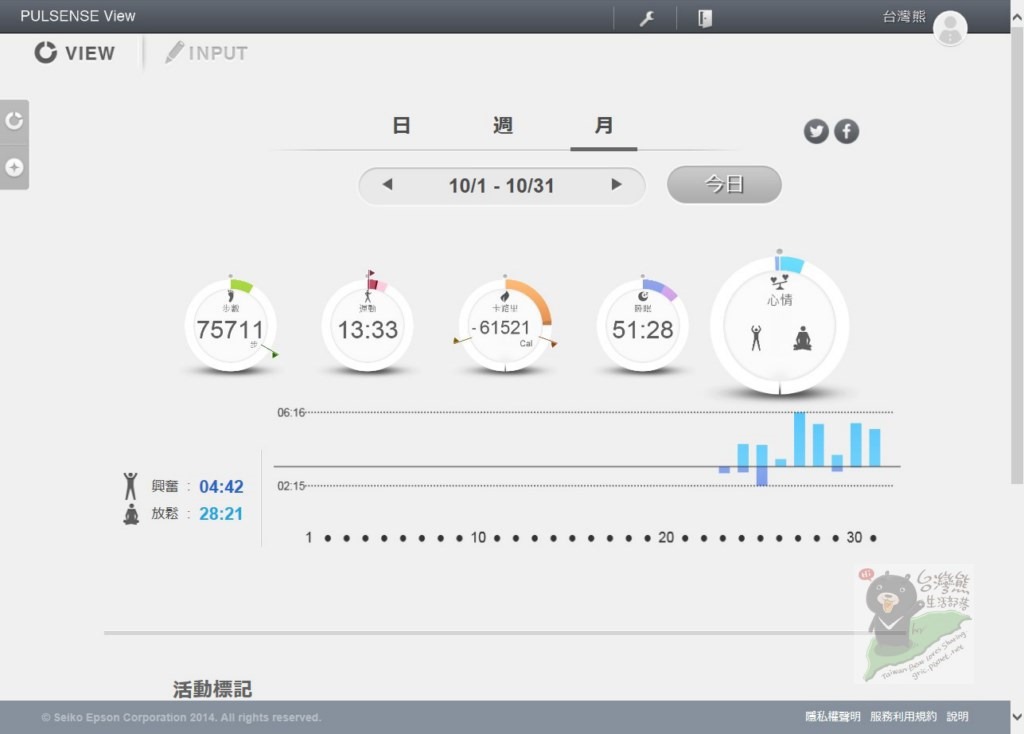
Task: Open the user profile avatar
Action: pos(950,28)
